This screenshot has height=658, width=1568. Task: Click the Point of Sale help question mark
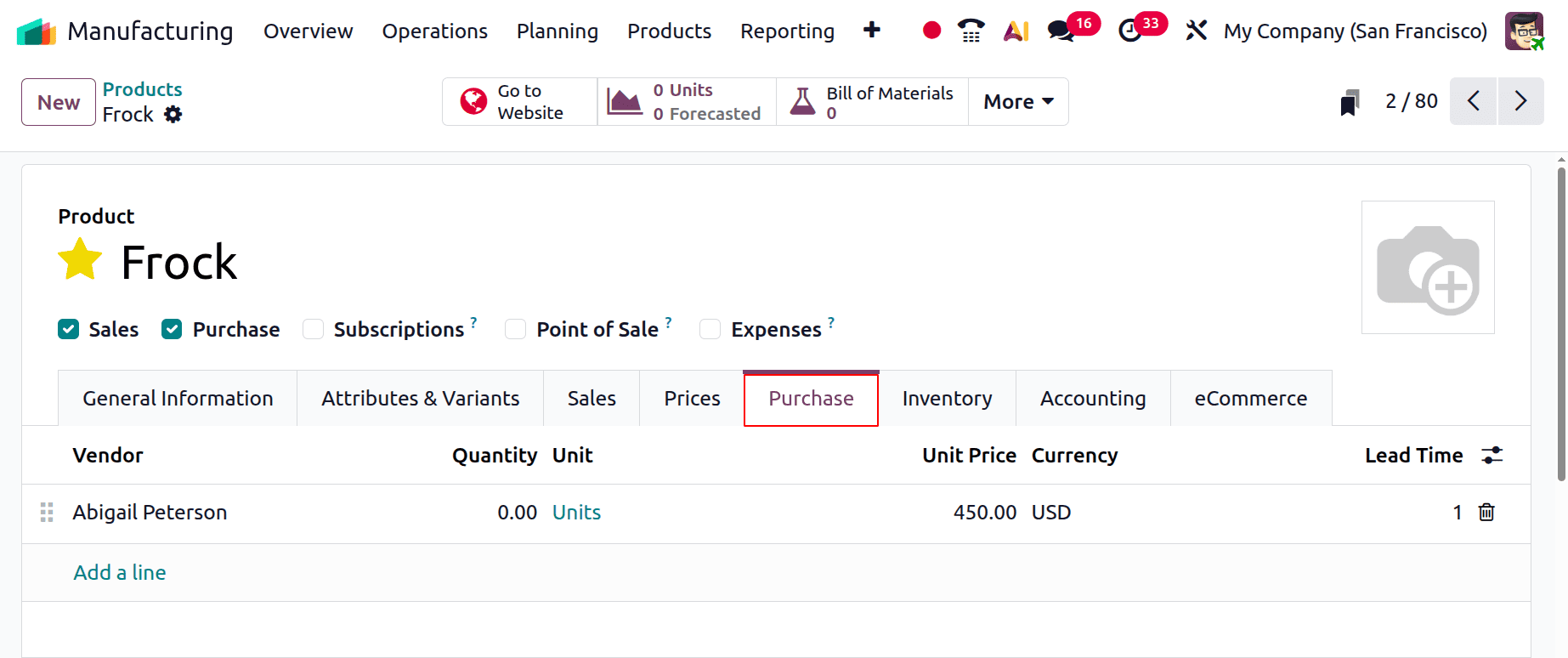point(668,322)
